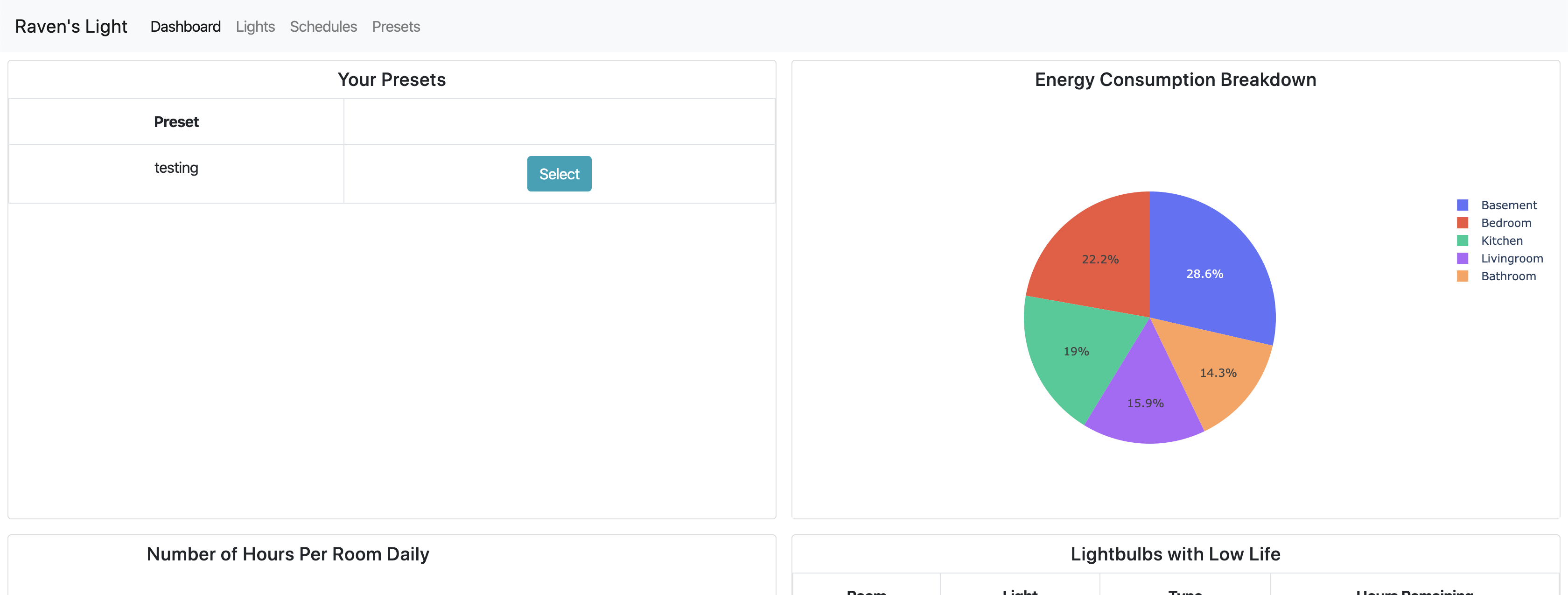Toggle the Kitchen legend color swatch
The height and width of the screenshot is (595, 1568).
1462,241
